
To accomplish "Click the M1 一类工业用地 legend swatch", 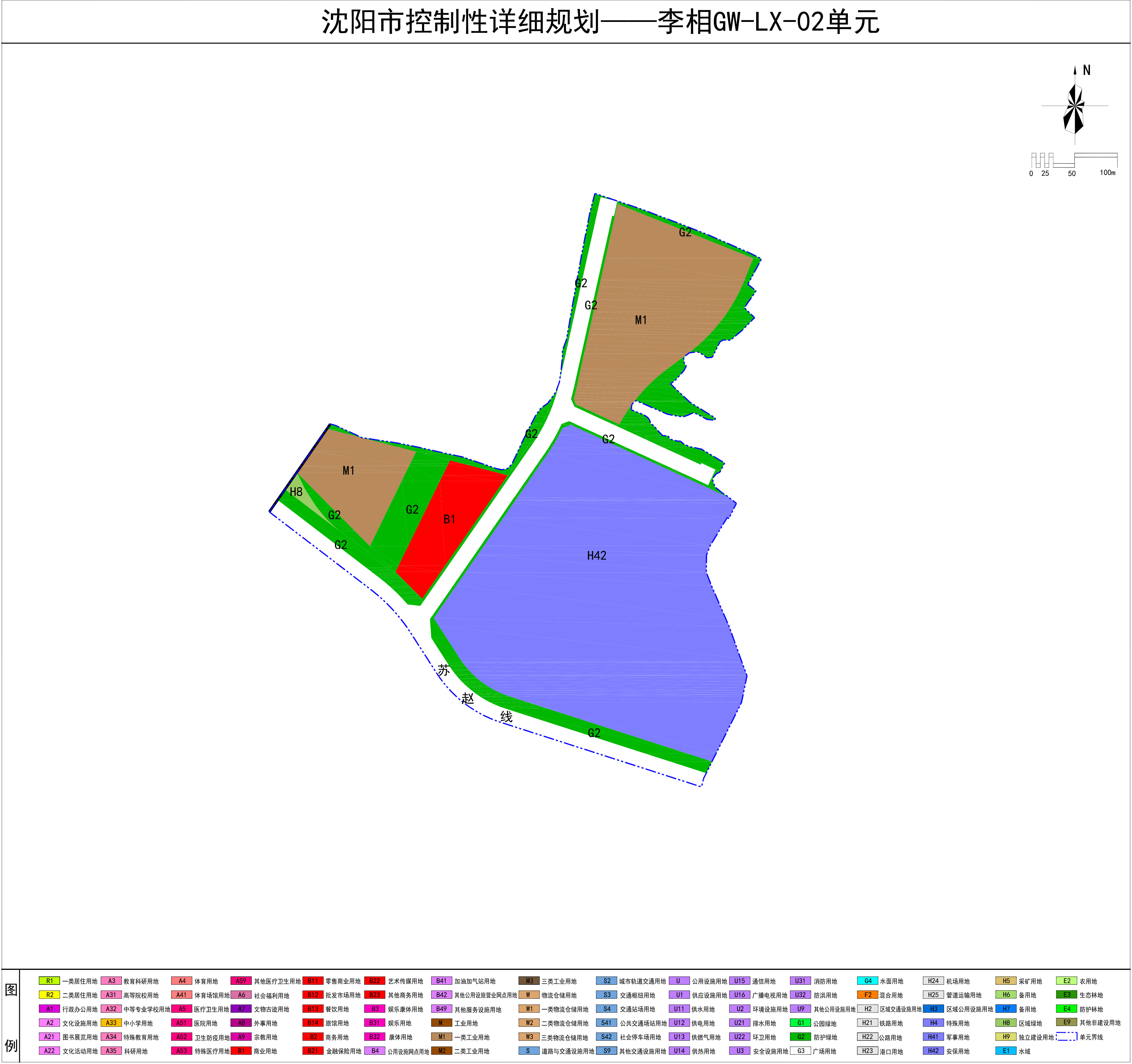I will click(441, 1037).
